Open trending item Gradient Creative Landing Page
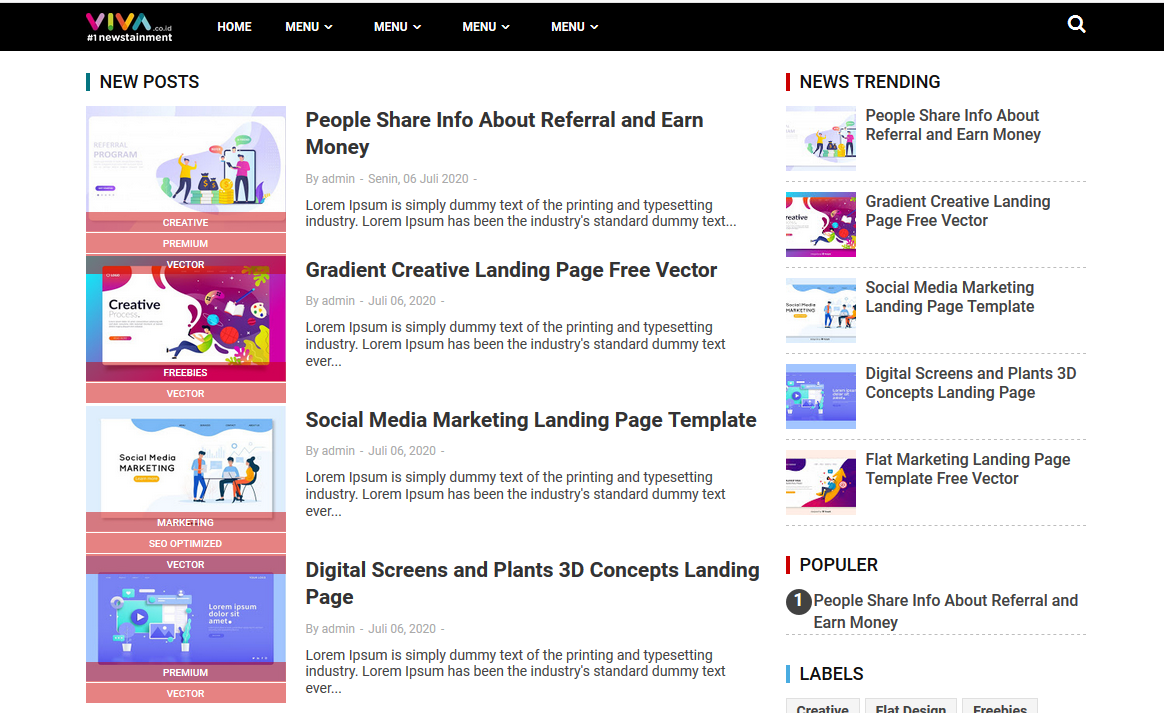 [958, 211]
